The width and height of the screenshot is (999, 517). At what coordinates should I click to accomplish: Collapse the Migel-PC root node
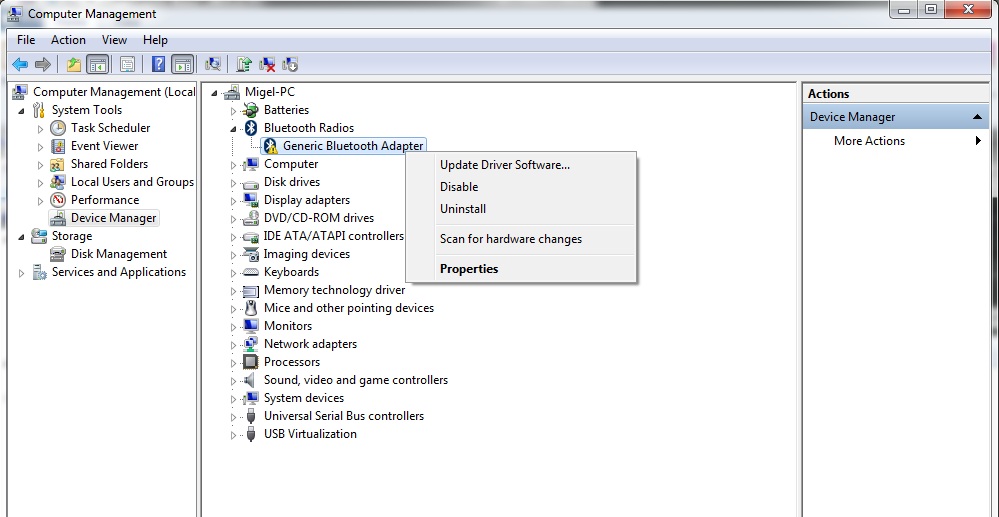[215, 93]
